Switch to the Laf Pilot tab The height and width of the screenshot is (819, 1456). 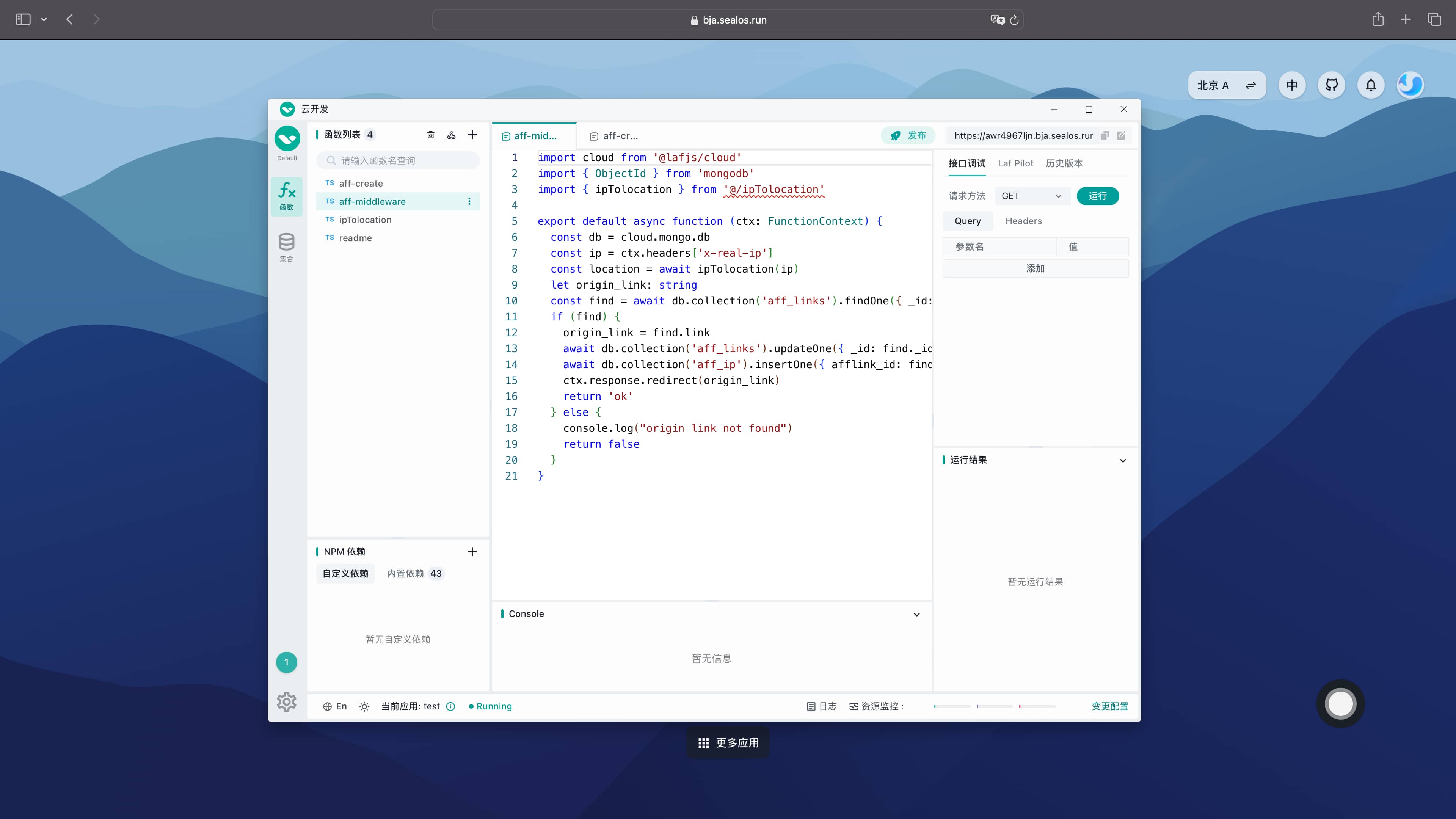point(1015,163)
